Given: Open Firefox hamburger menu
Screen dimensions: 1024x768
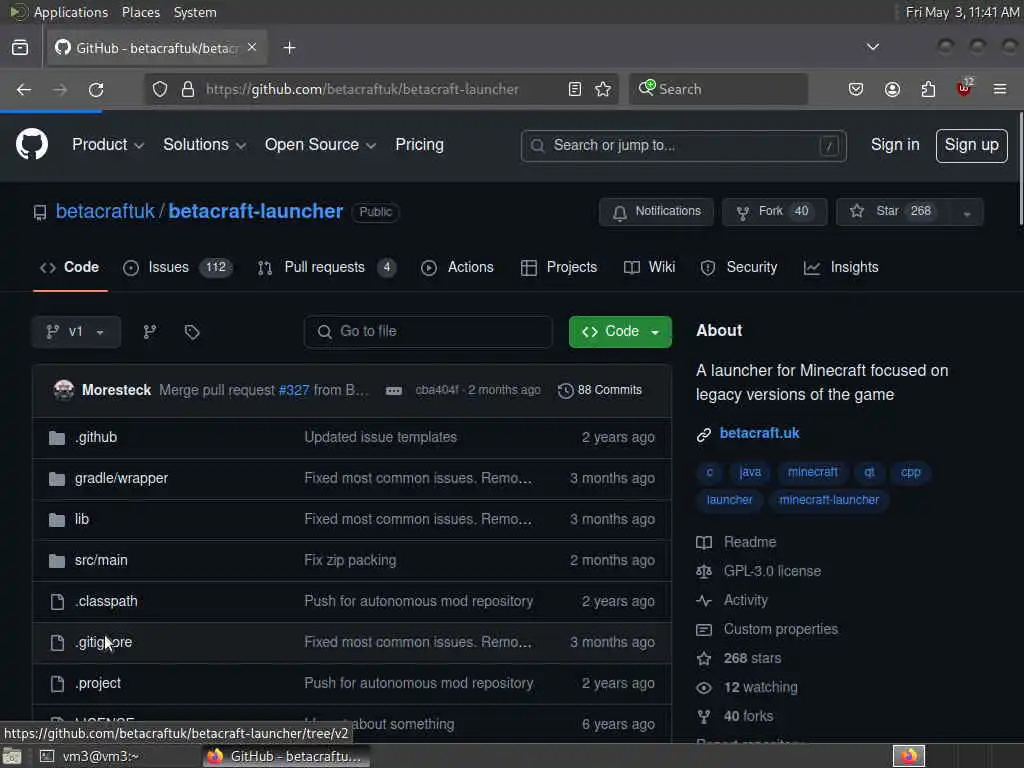Looking at the screenshot, I should click(x=1000, y=89).
